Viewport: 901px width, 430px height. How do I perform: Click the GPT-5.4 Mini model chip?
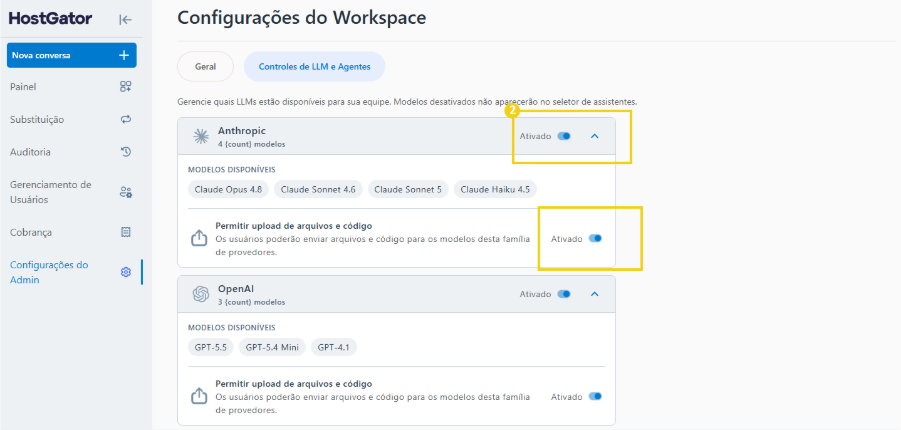[272, 347]
